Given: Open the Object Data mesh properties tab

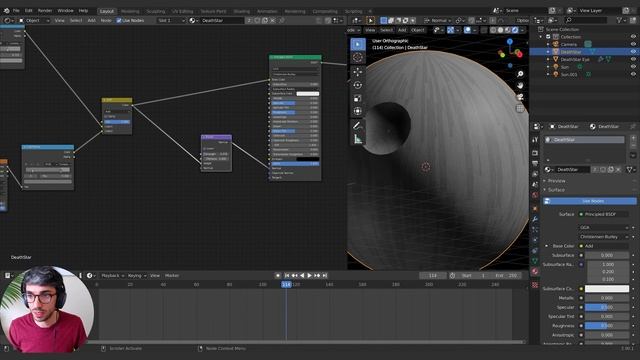Looking at the screenshot, I should [x=535, y=260].
